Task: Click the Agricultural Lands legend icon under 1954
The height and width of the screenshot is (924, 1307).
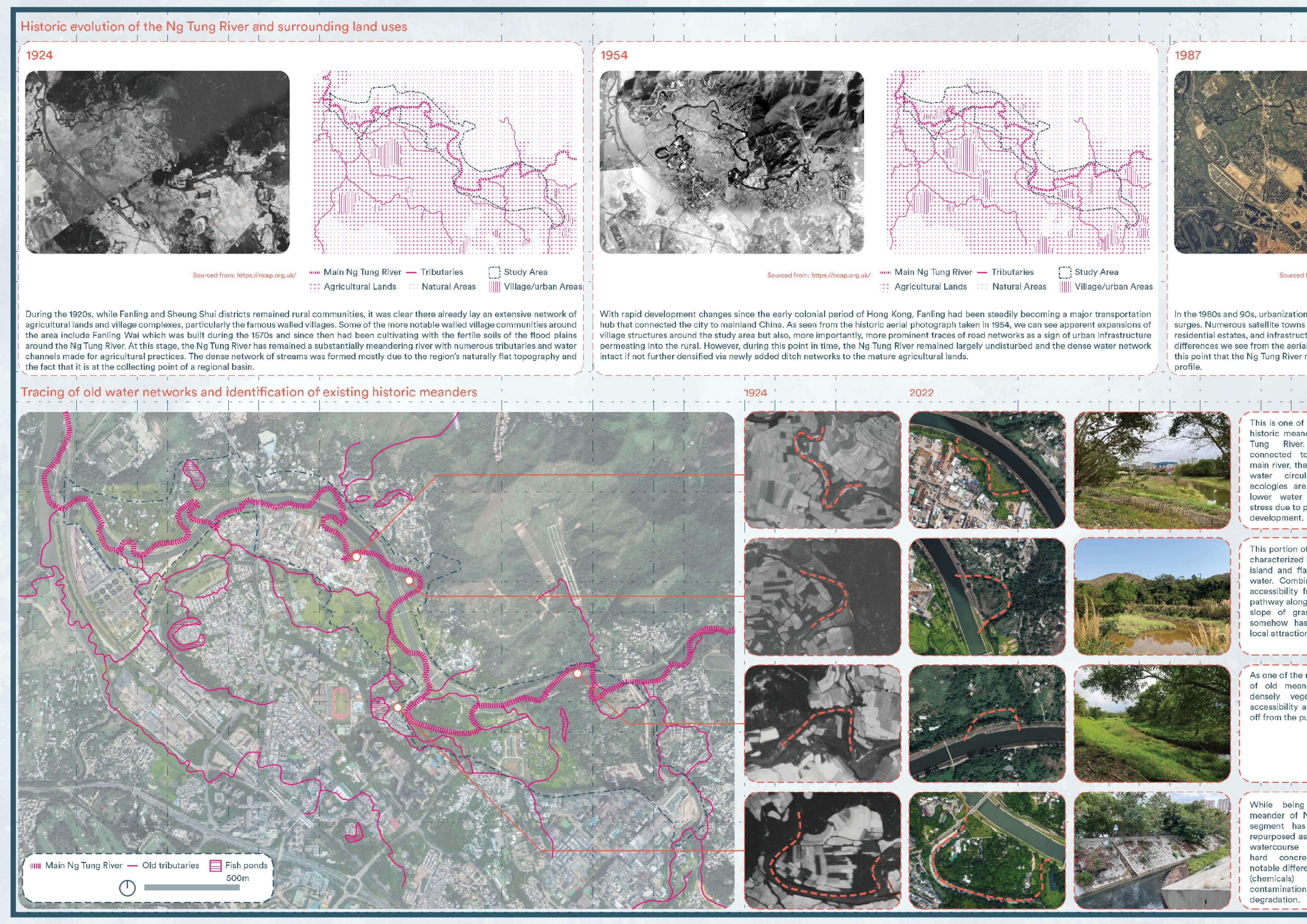Action: click(x=885, y=287)
